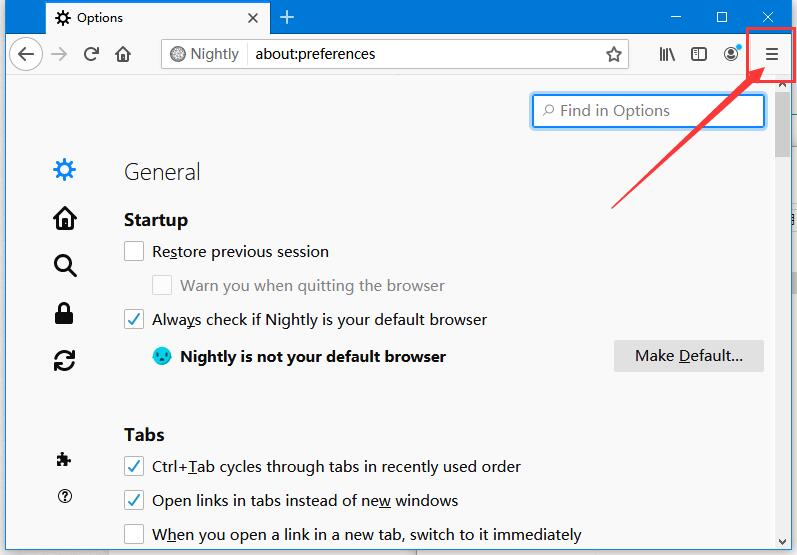Click the Make Default button
Screen dimensions: 797x555
[x=689, y=356]
